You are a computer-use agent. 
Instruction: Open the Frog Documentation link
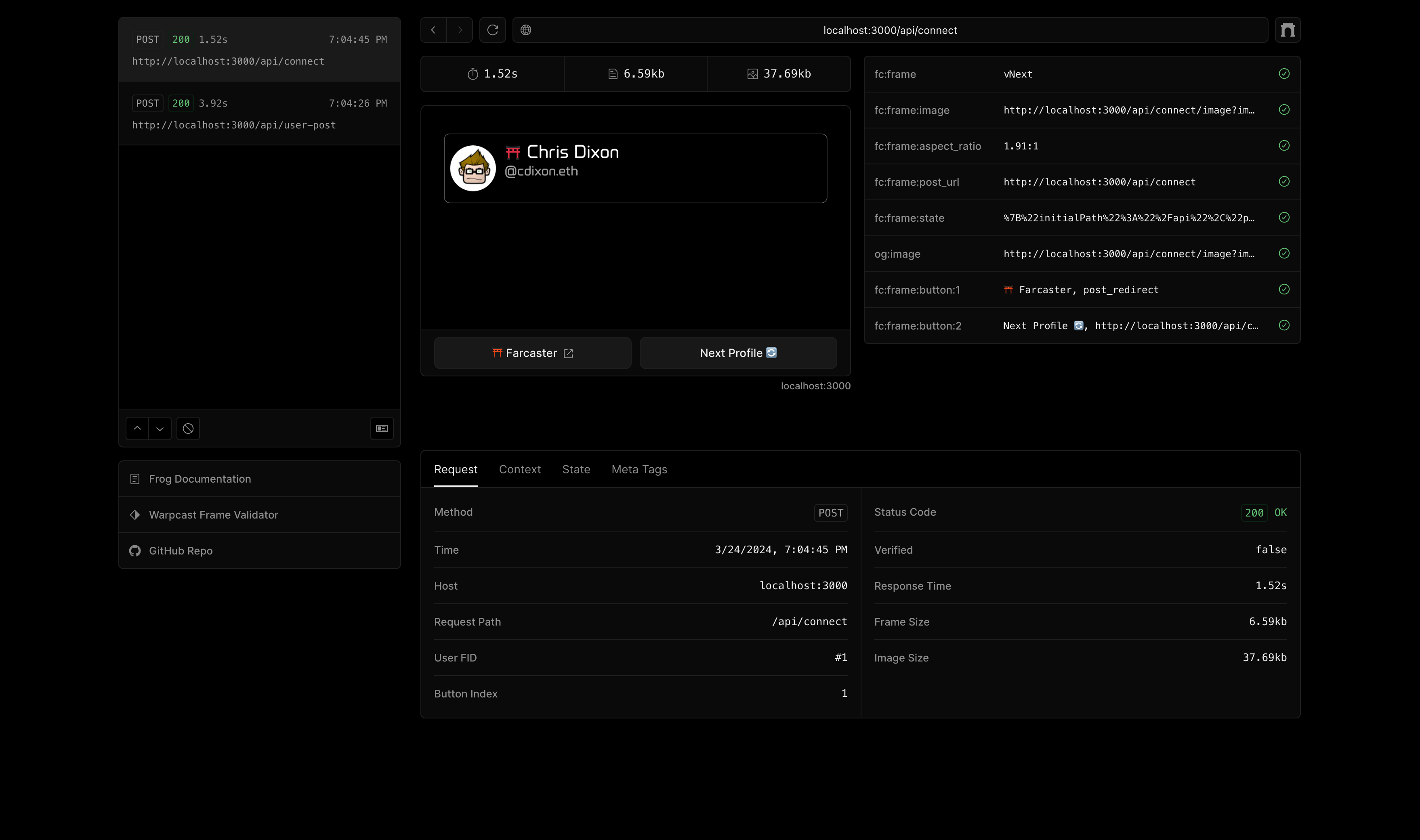(260, 479)
